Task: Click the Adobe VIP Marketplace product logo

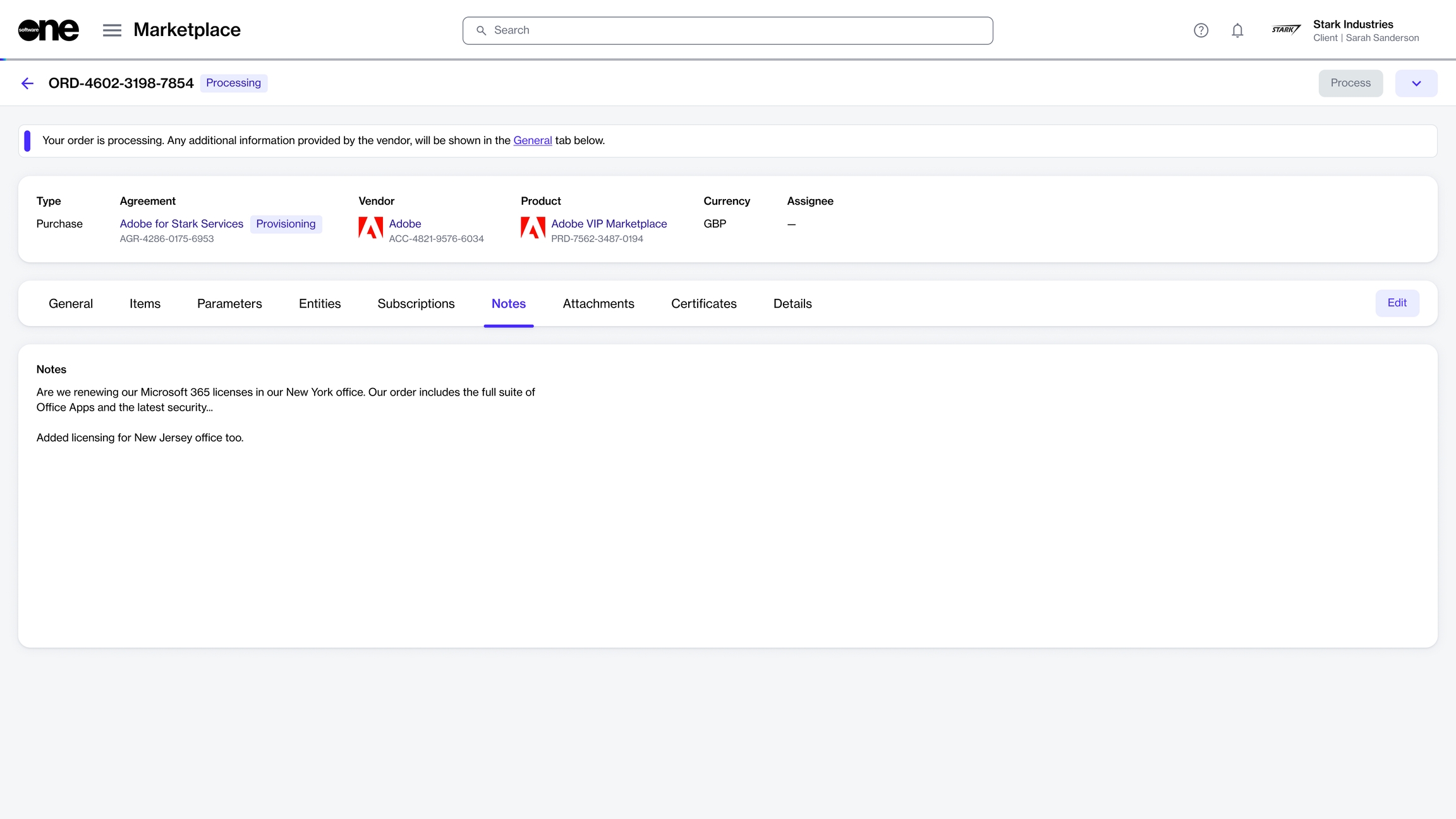Action: click(533, 227)
